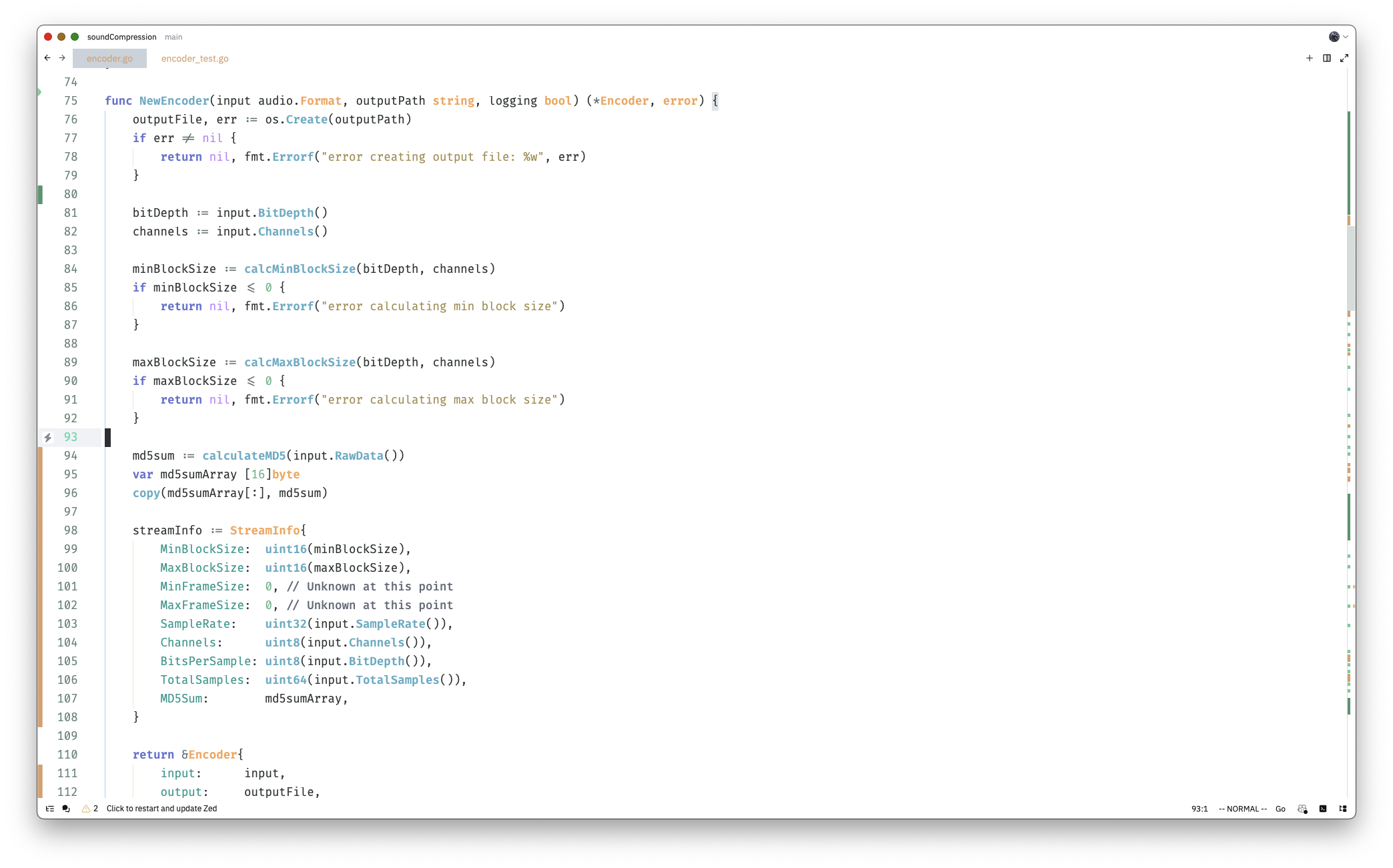This screenshot has height=868, width=1393.
Task: Open the main branch picker
Action: tap(173, 37)
